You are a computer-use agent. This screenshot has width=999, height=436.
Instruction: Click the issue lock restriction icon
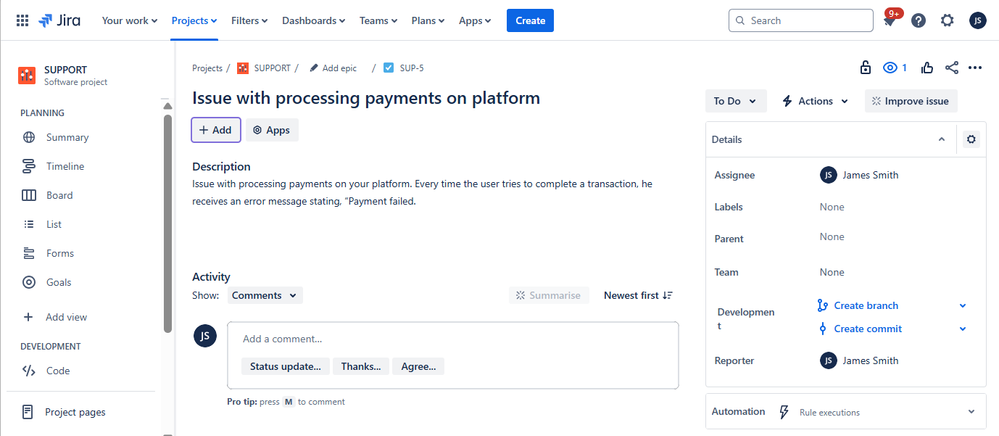click(865, 68)
